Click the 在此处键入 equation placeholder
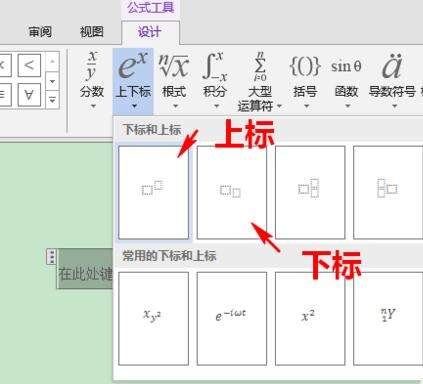Screen dimensions: 423x384 (85, 274)
